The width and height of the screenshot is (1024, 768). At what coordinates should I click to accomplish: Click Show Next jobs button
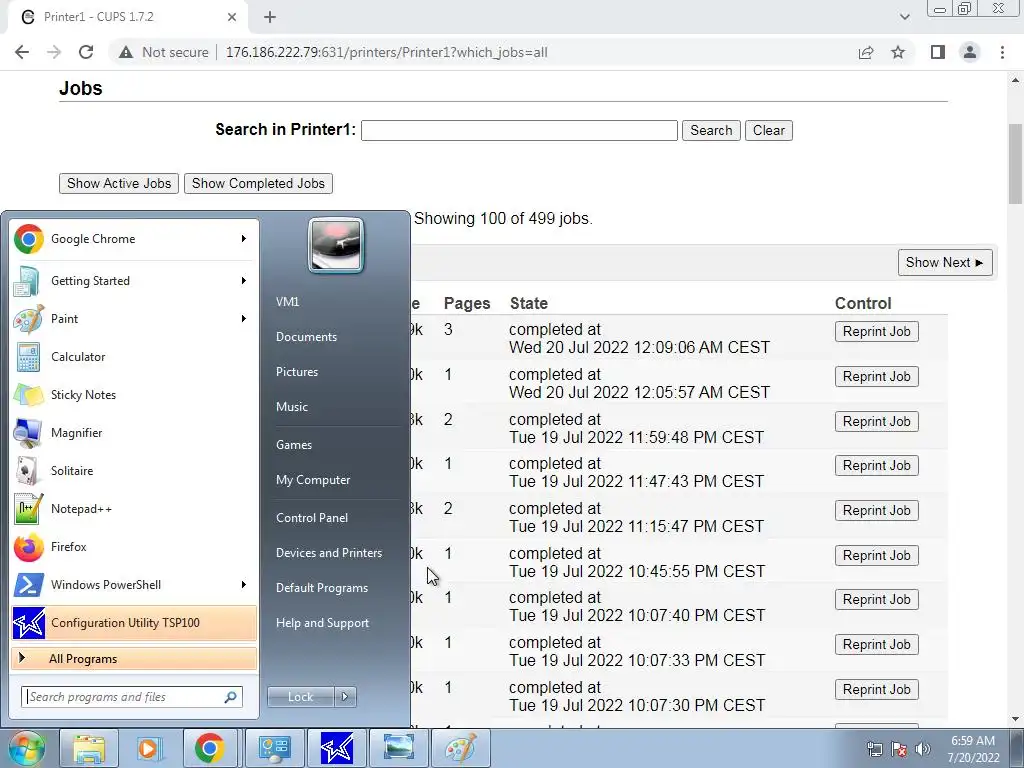[x=945, y=263]
